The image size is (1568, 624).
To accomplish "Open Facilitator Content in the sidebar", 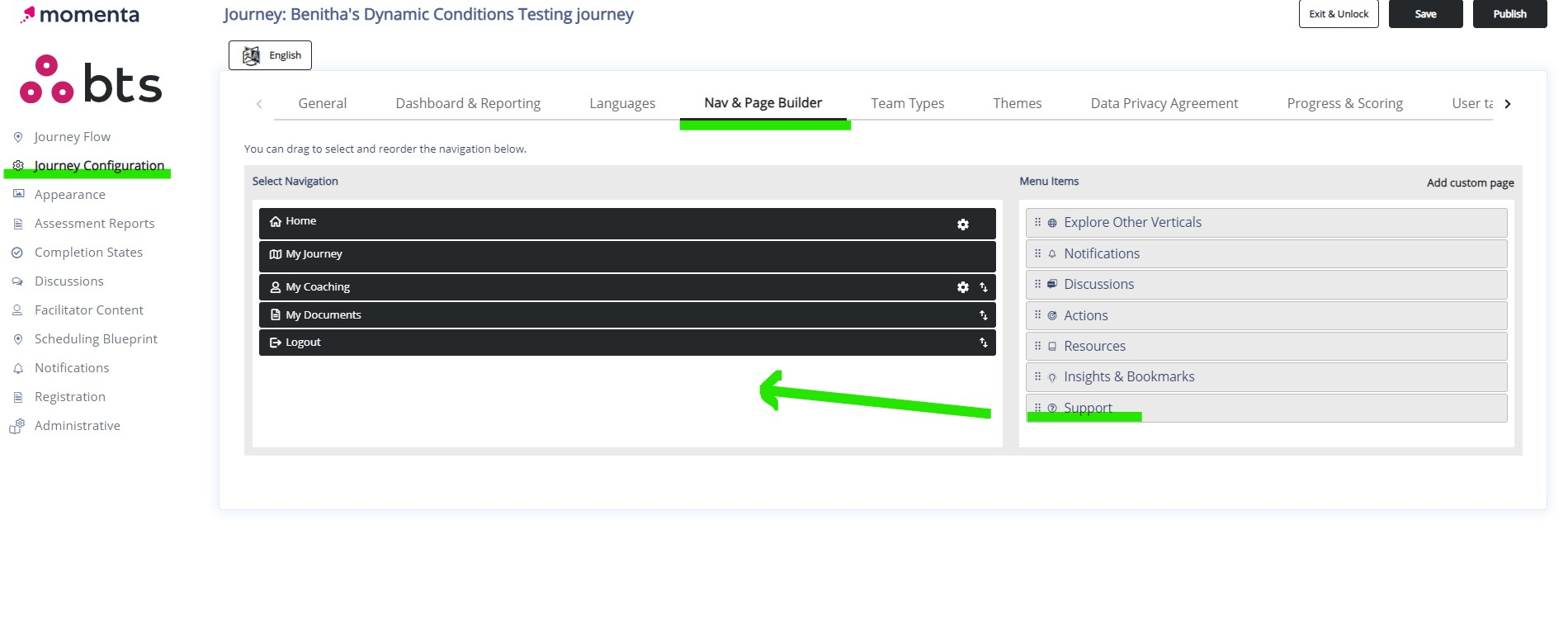I will coord(89,310).
